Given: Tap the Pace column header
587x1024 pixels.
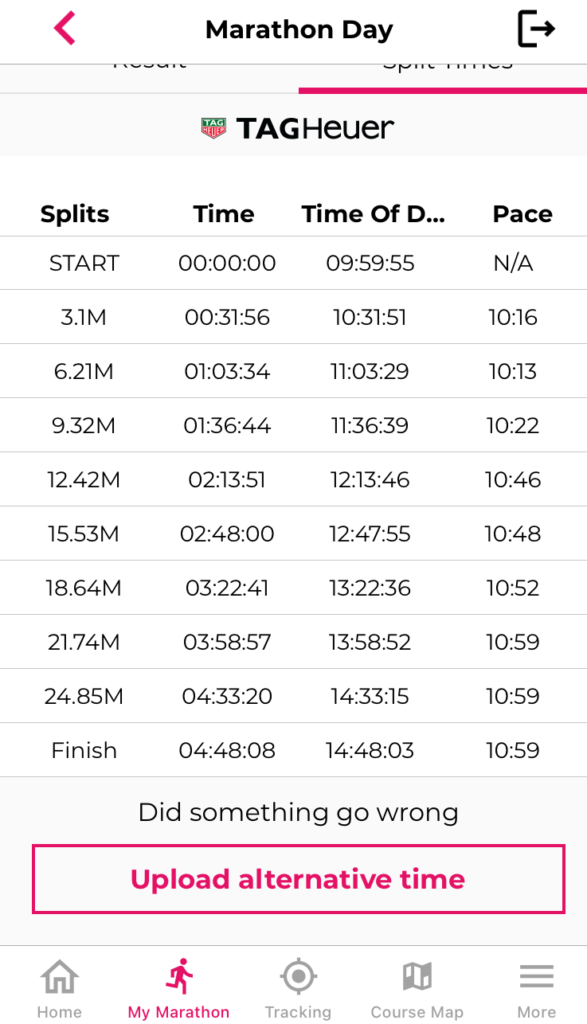Looking at the screenshot, I should 522,214.
